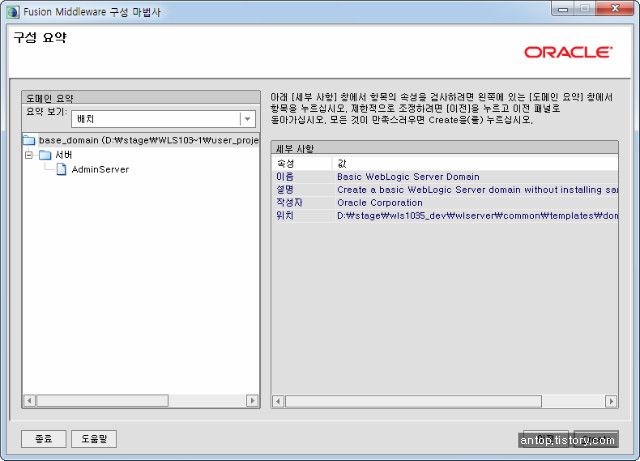
Task: Click right arrow of details panel scrollbar
Action: pyautogui.click(x=611, y=401)
